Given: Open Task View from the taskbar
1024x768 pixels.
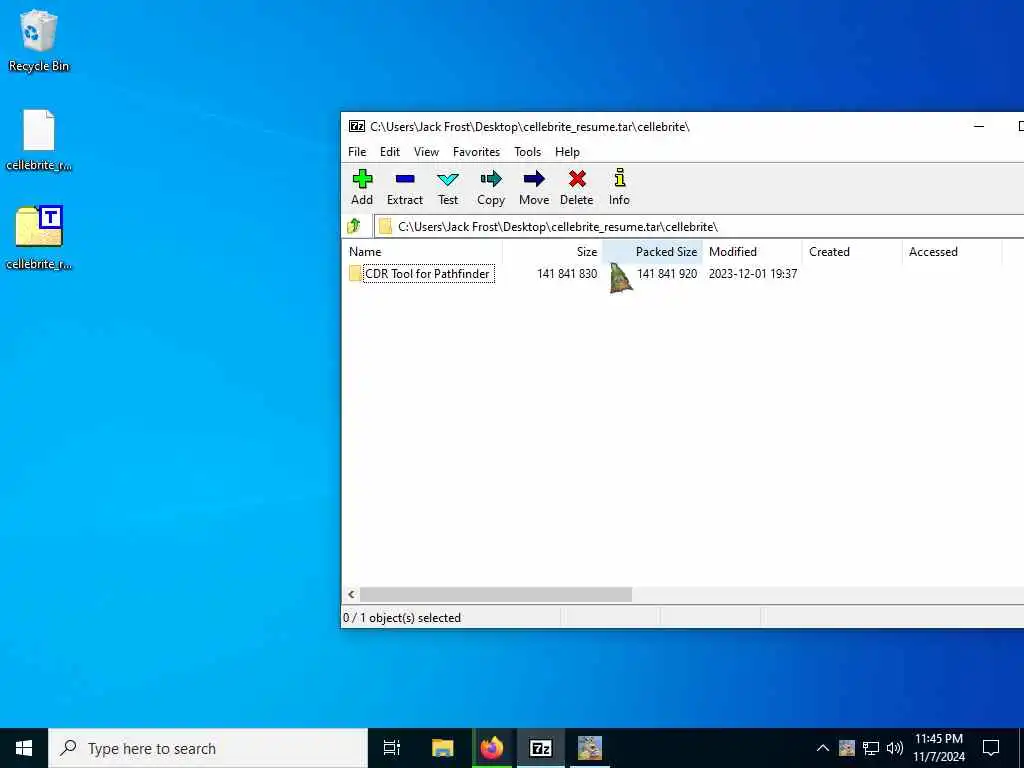Looking at the screenshot, I should pyautogui.click(x=391, y=748).
